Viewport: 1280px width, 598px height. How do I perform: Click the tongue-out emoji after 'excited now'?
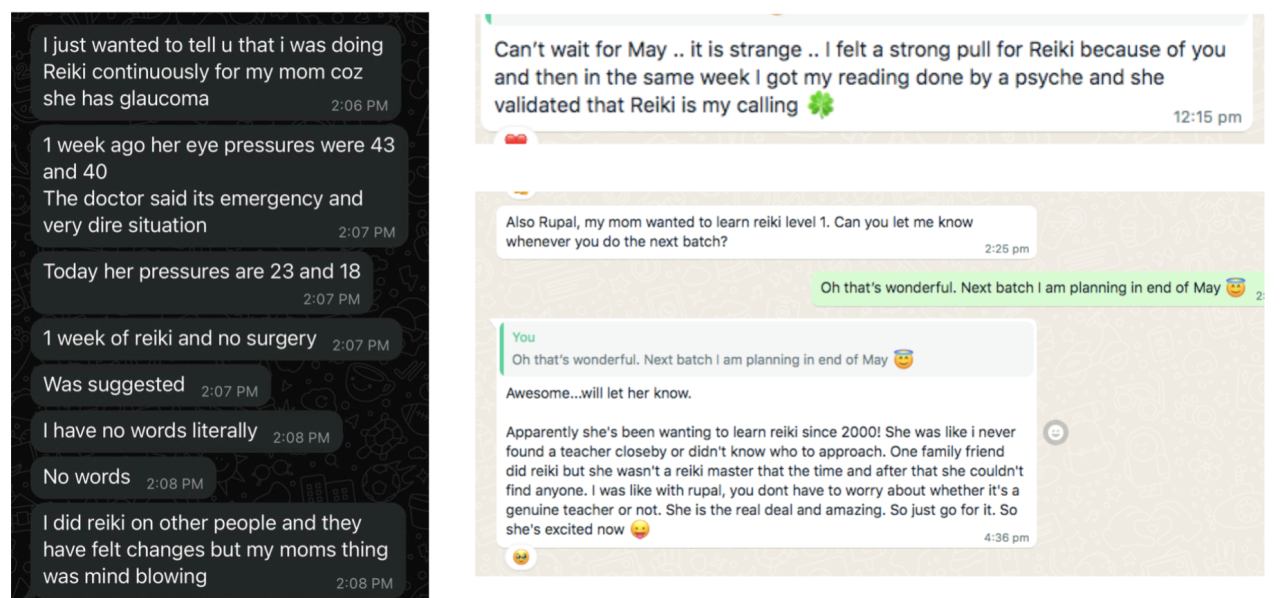(640, 529)
